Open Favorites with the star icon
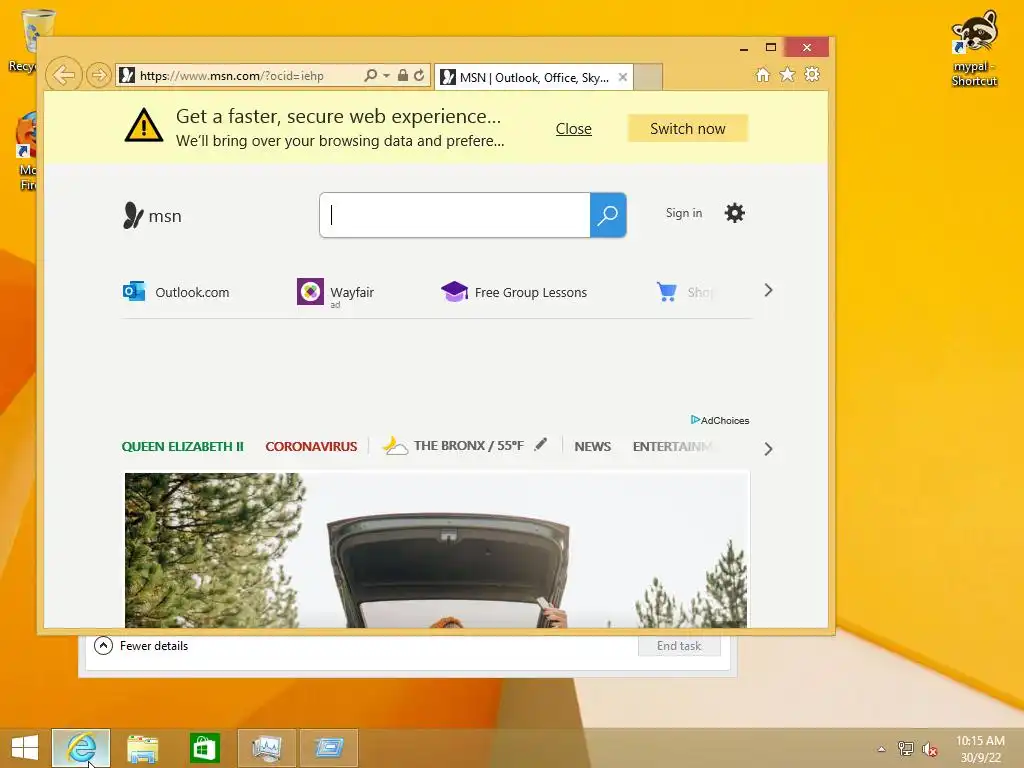Viewport: 1024px width, 768px height. tap(788, 74)
